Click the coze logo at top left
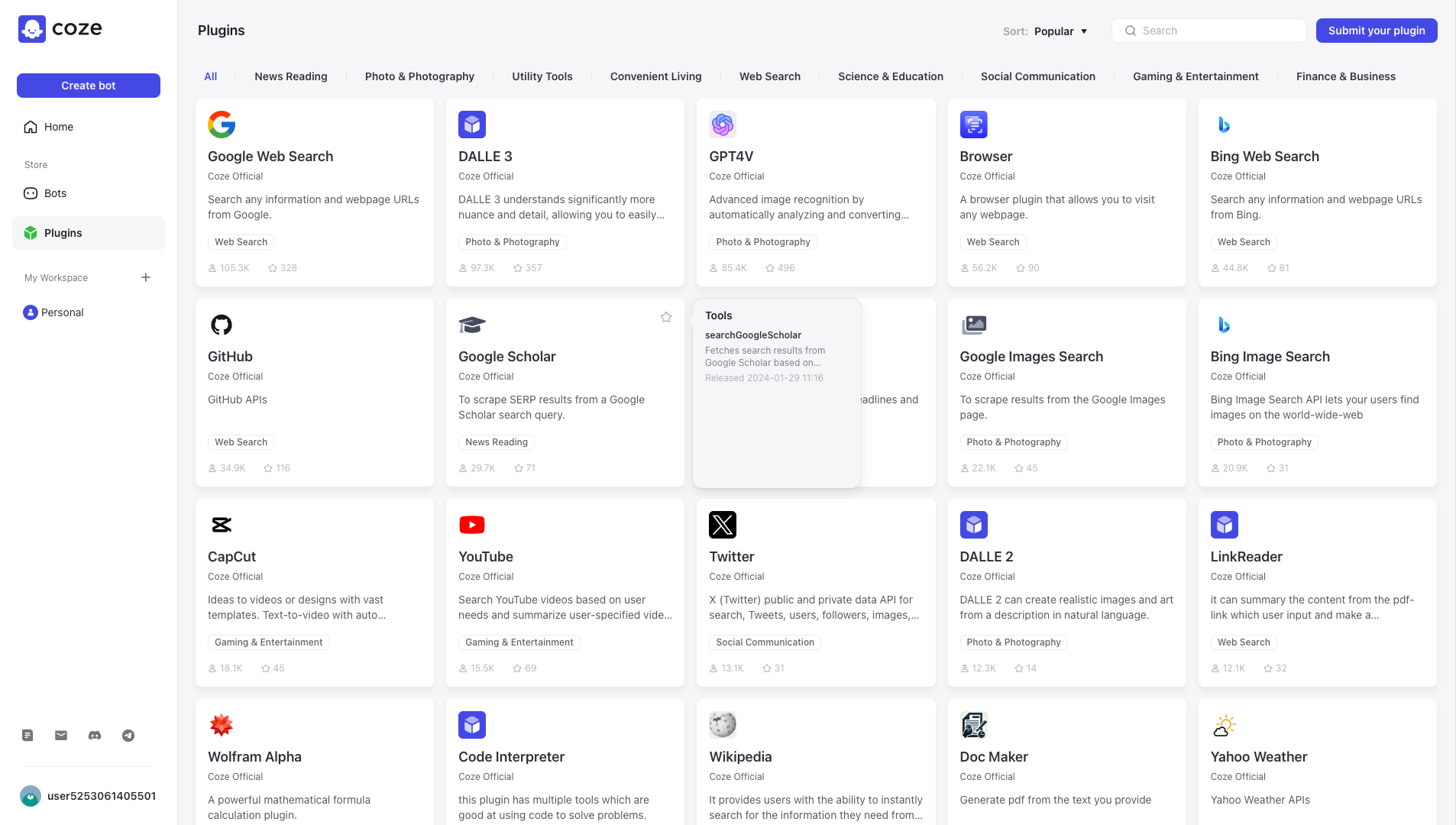 [x=60, y=29]
